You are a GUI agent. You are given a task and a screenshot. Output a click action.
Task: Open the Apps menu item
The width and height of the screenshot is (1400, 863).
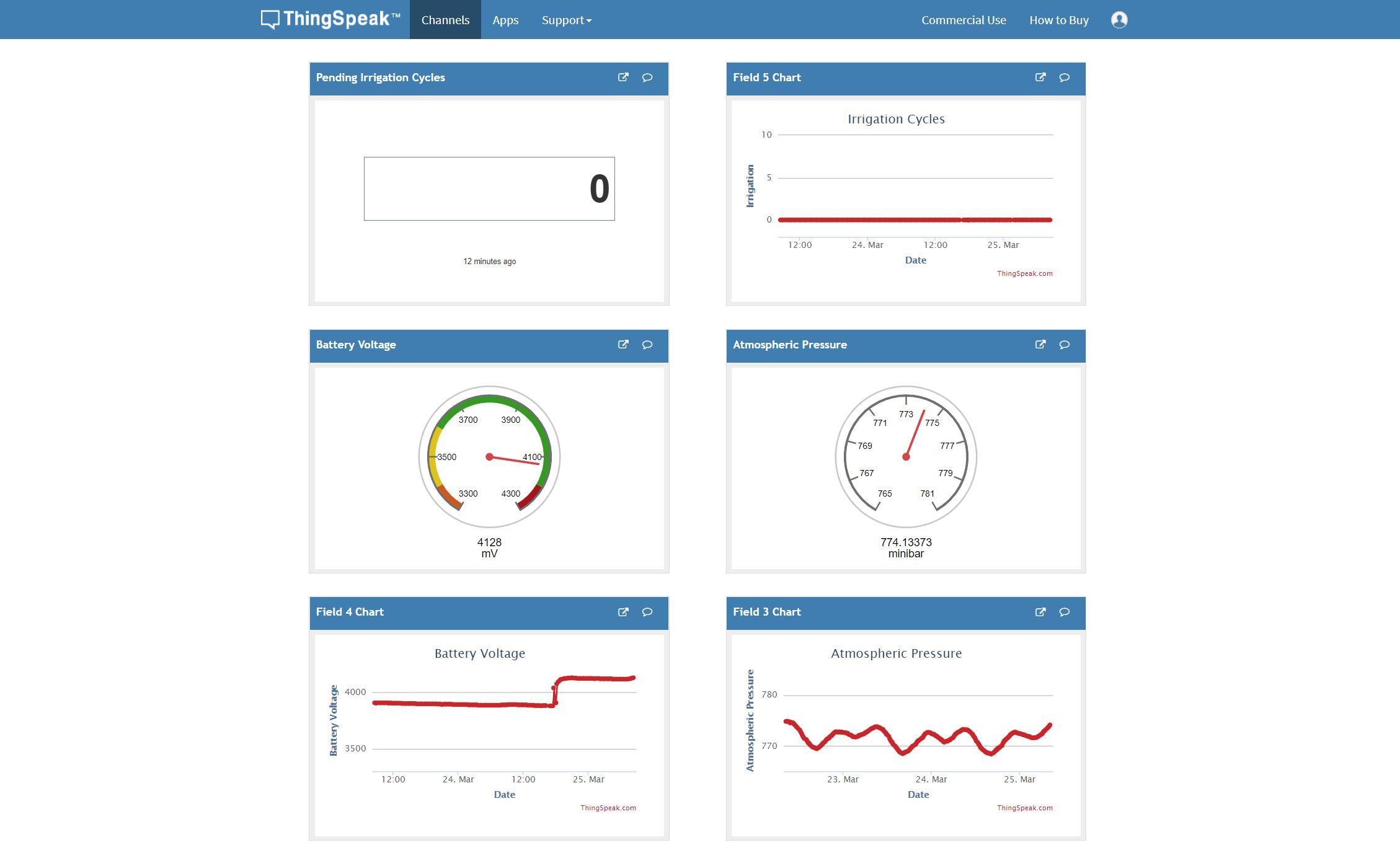point(505,20)
